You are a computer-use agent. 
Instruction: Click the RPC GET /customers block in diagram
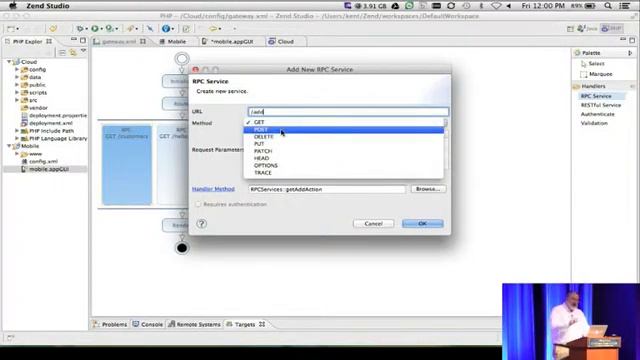coord(127,165)
